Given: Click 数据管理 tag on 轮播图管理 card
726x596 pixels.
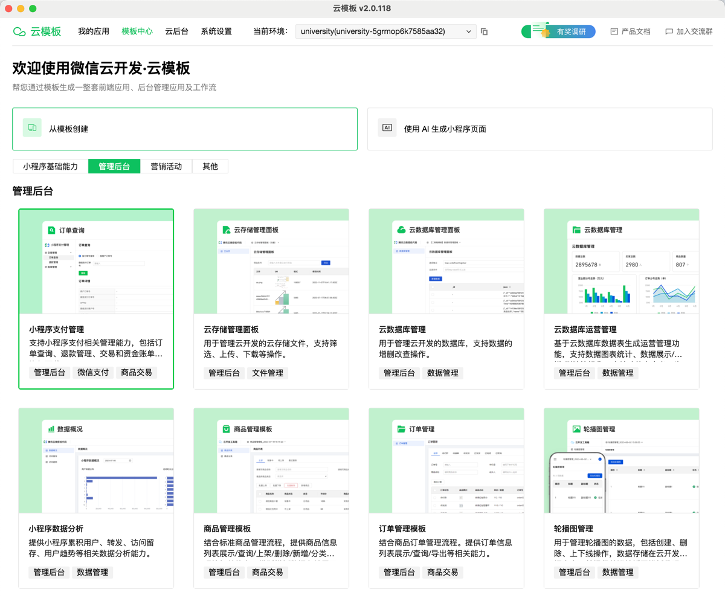Looking at the screenshot, I should [x=618, y=572].
